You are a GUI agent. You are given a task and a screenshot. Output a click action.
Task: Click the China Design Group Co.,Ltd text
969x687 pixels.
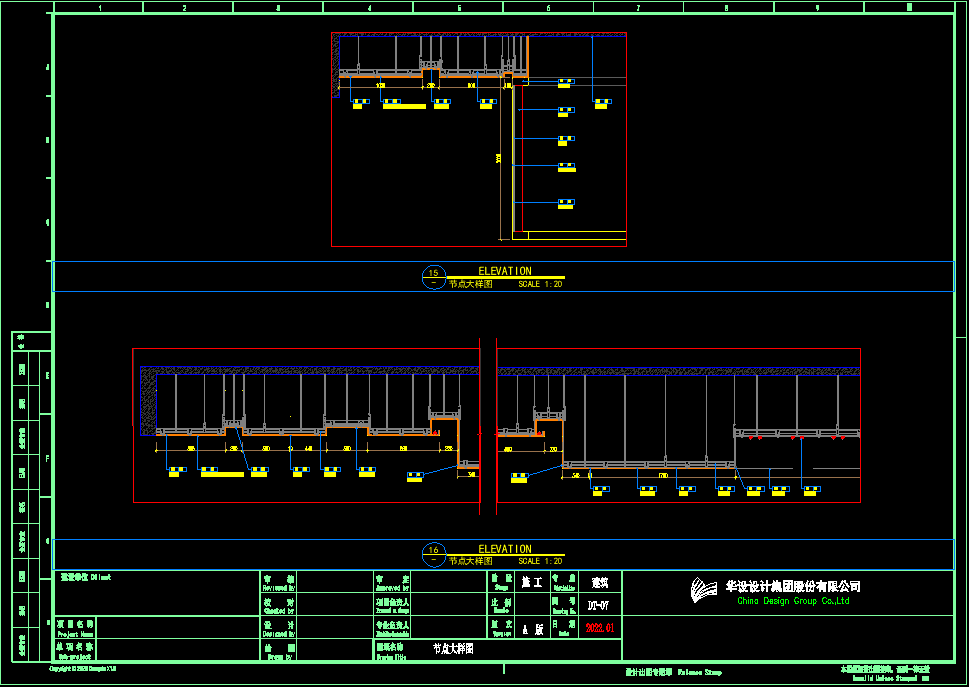point(793,601)
